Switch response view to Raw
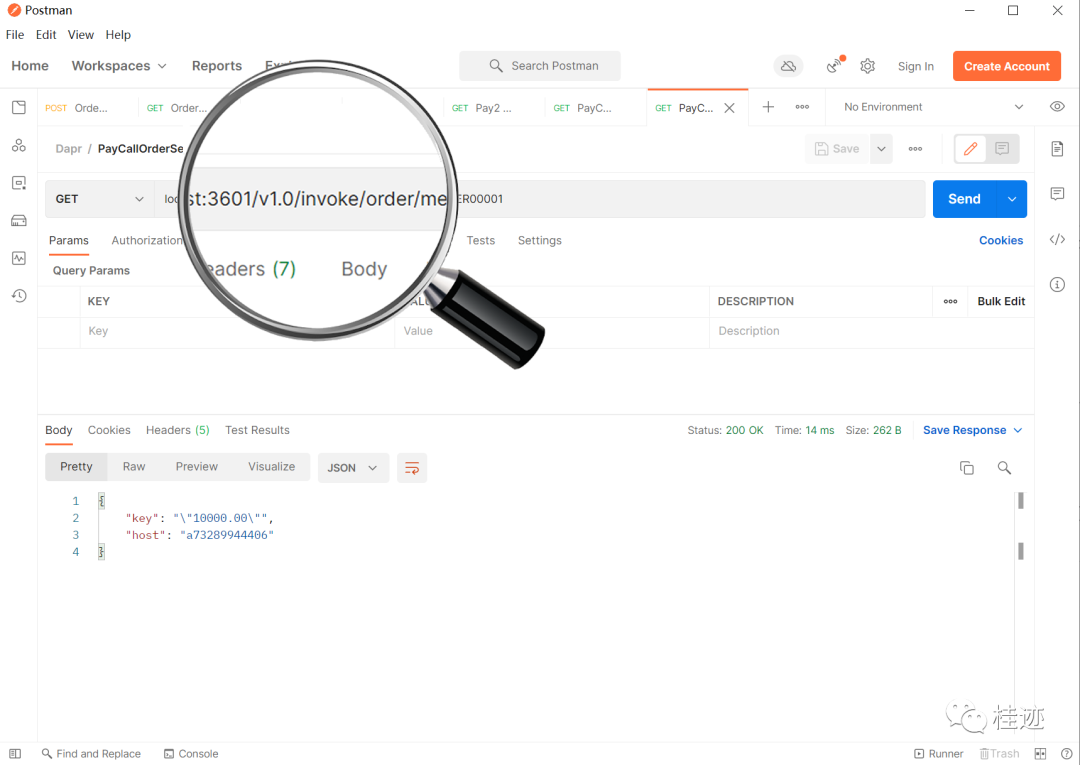Viewport: 1080px width, 765px height. click(x=134, y=467)
